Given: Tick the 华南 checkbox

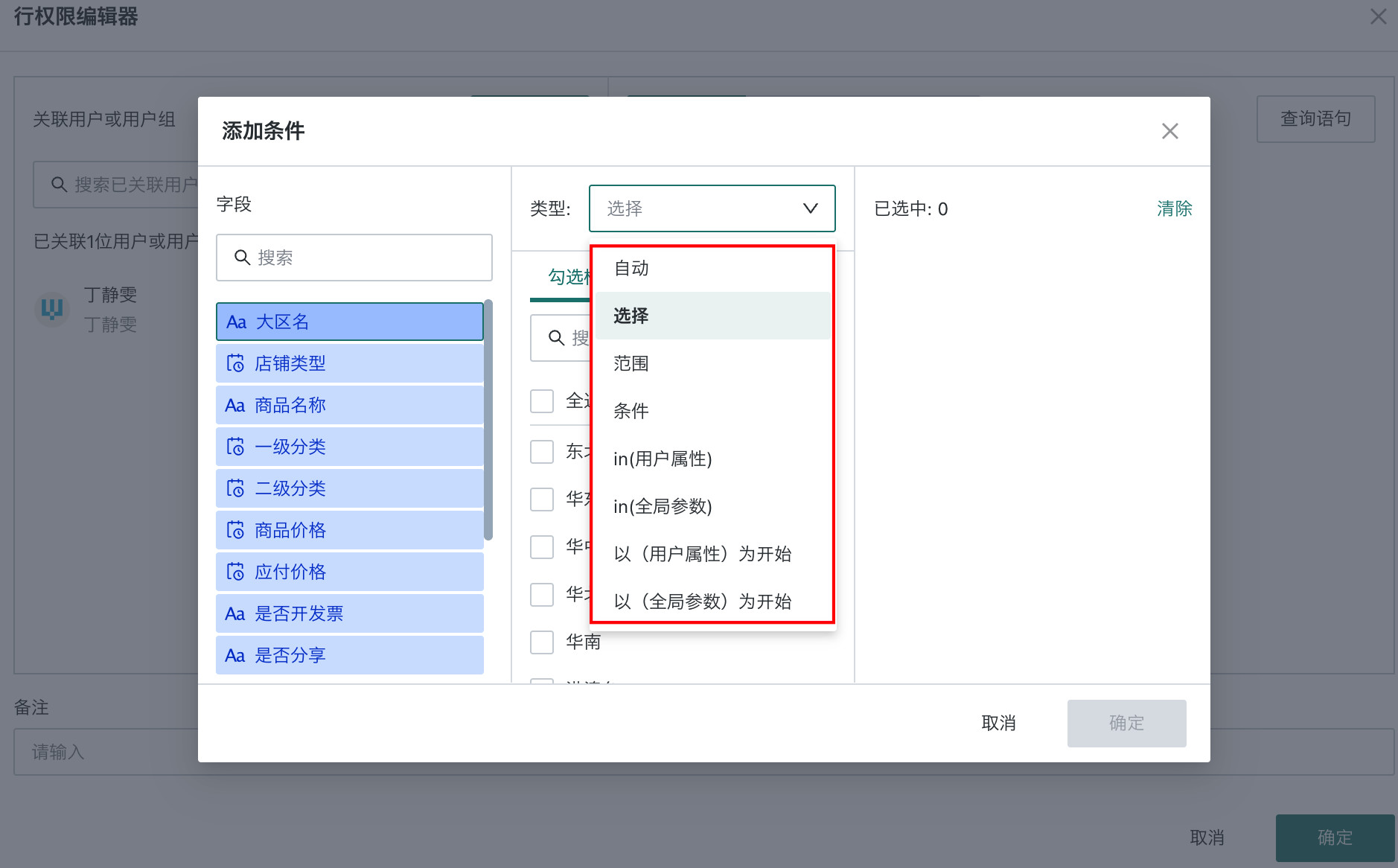Looking at the screenshot, I should (x=542, y=642).
